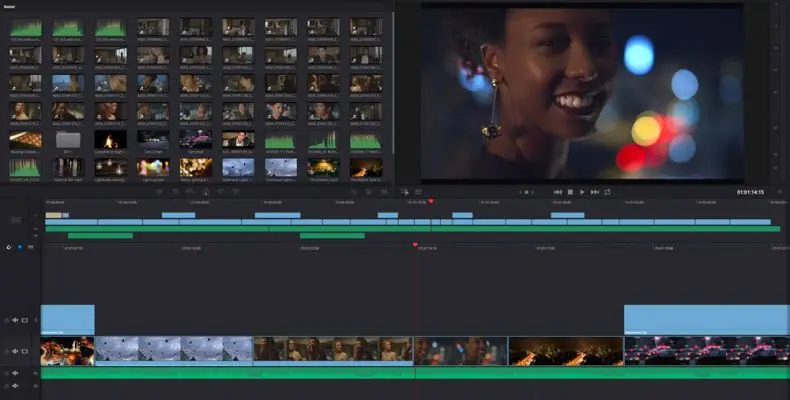This screenshot has width=790, height=400.
Task: Jump to previous clip with skip-back button
Action: (558, 192)
